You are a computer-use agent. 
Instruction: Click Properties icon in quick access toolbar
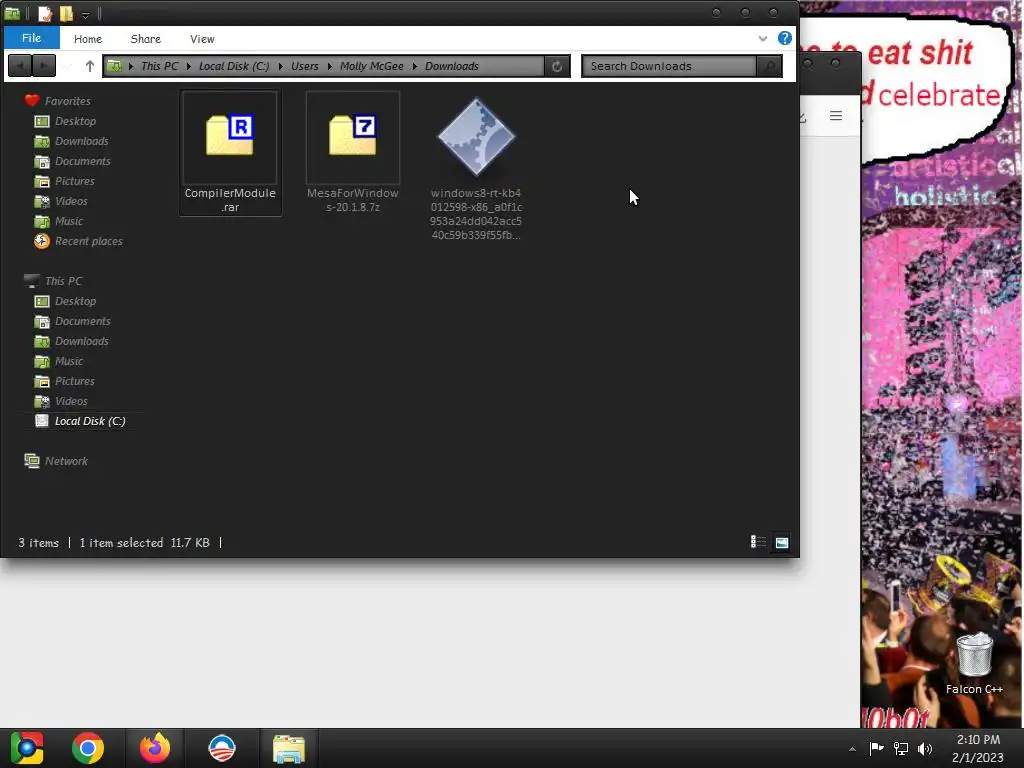[x=44, y=14]
